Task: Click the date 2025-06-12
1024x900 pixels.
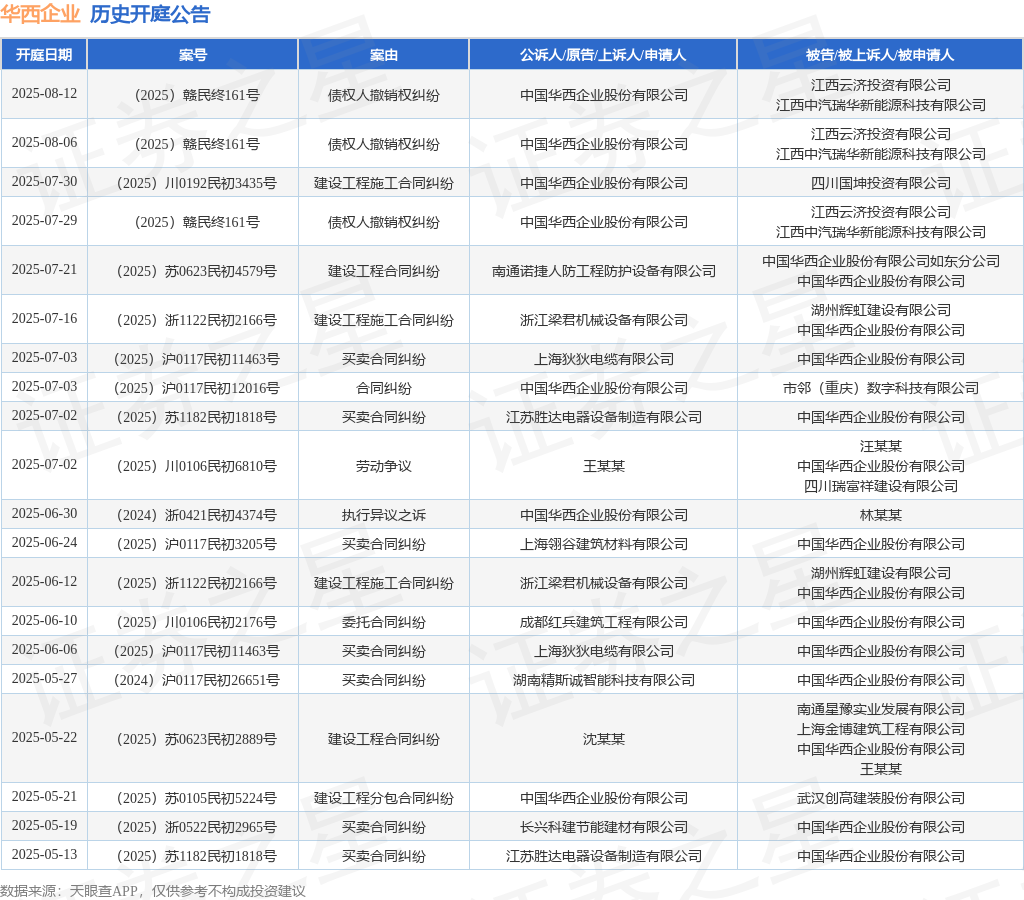Action: pos(44,582)
